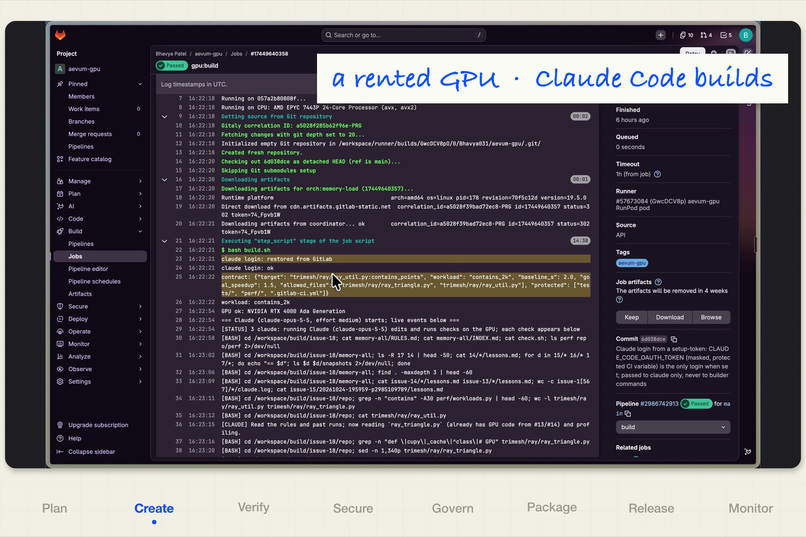
Task: Collapse the 'Downloading artifacts' log section
Action: [x=164, y=180]
